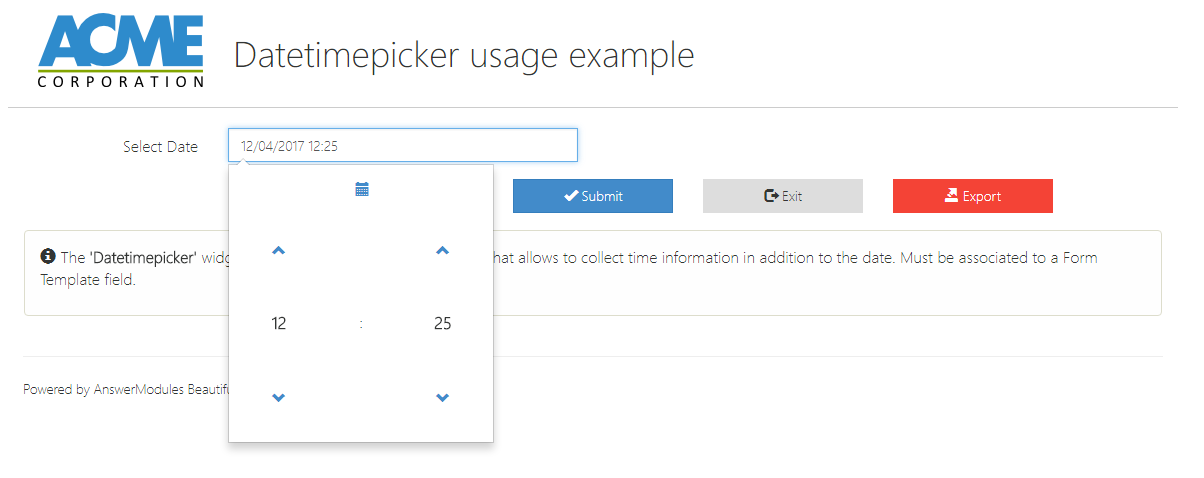Viewport: 1204px width, 478px height.
Task: Click the Select Date input field
Action: (402, 146)
